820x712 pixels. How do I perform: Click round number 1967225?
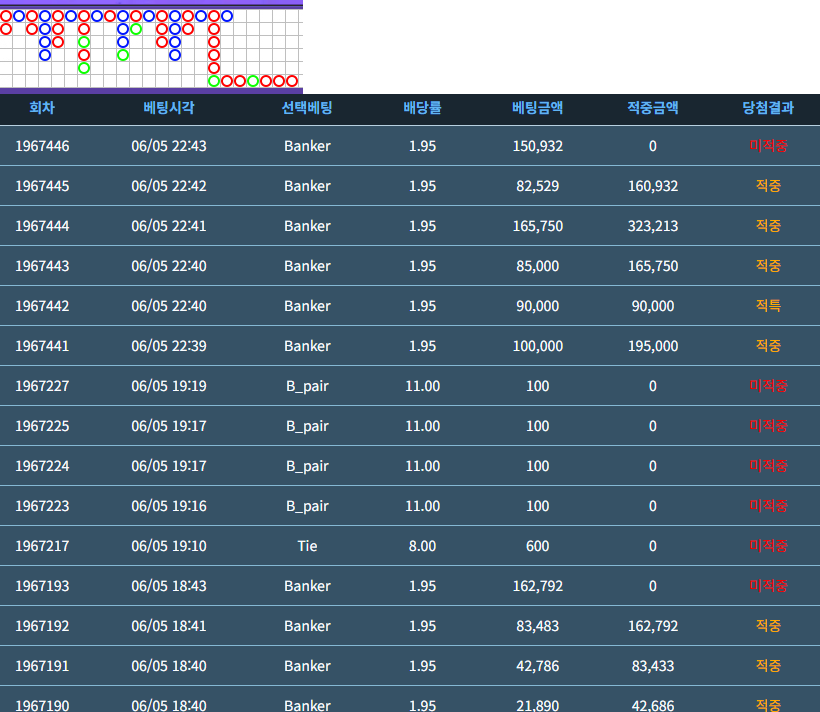pyautogui.click(x=42, y=426)
